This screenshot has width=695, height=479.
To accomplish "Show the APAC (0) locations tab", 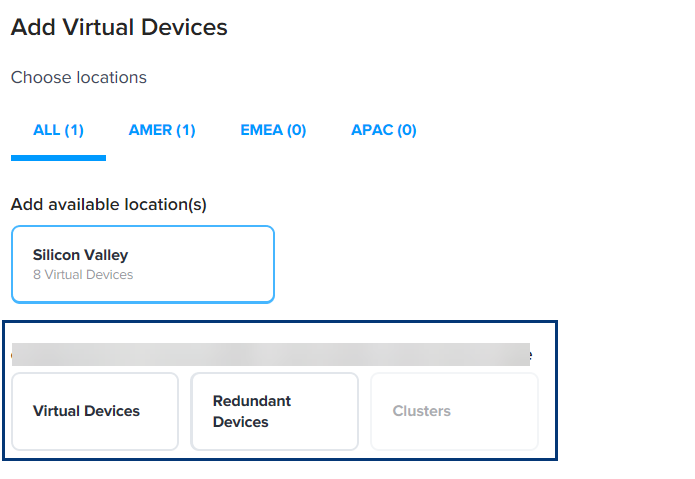I will tap(383, 130).
